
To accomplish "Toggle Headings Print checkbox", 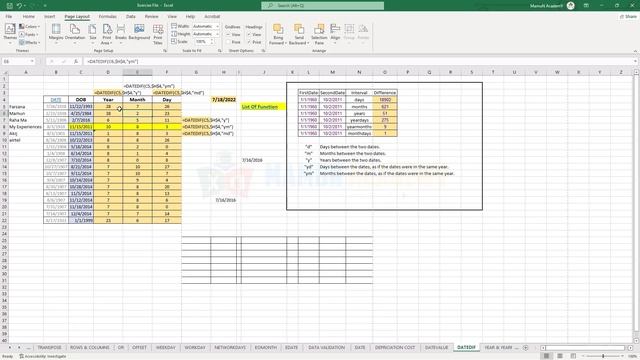I will pyautogui.click(x=249, y=42).
